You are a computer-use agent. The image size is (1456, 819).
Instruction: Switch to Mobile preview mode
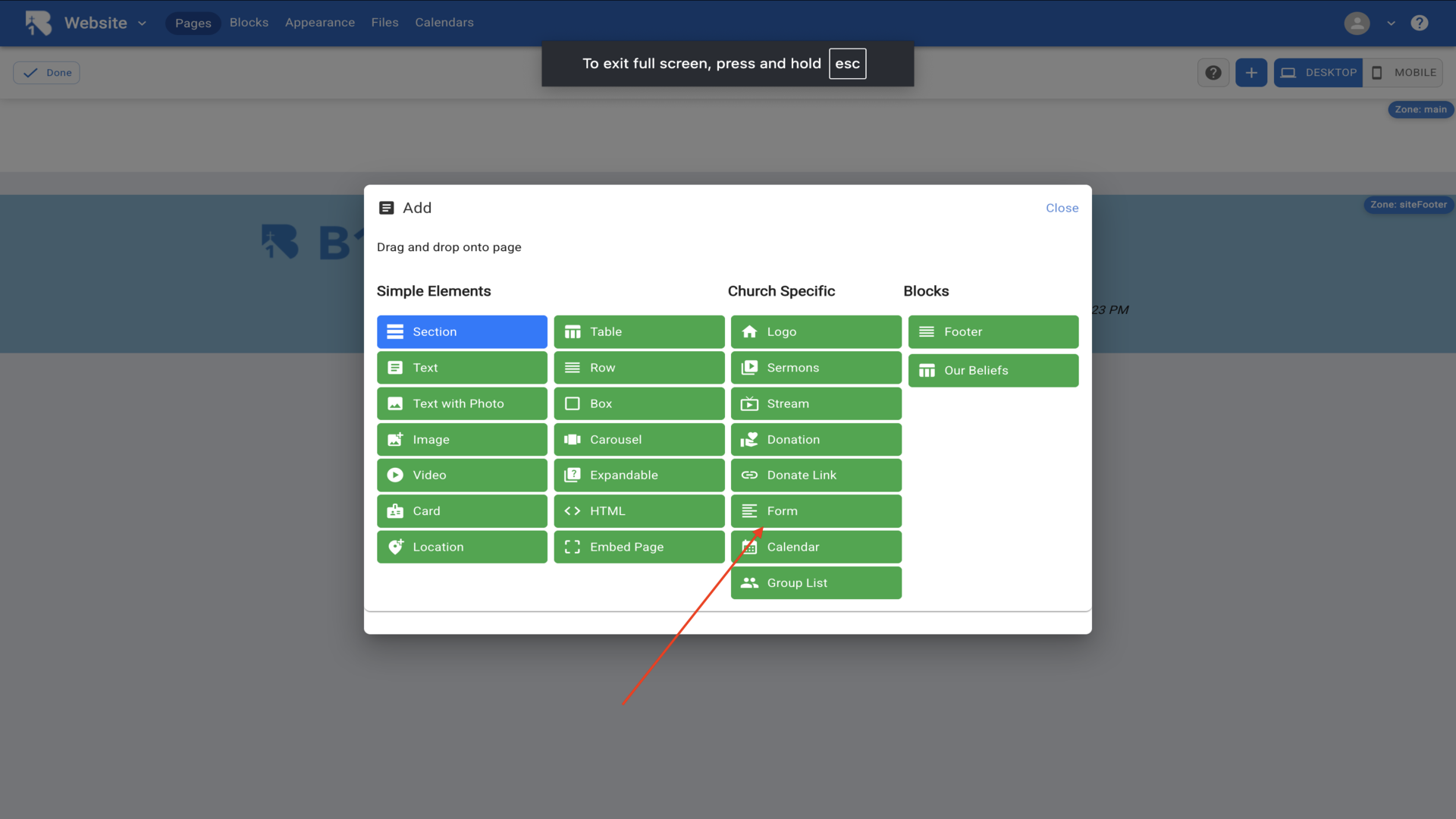click(1403, 73)
